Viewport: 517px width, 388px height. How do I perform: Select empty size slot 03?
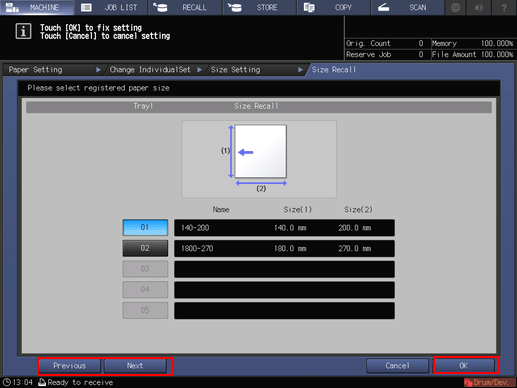coord(145,269)
